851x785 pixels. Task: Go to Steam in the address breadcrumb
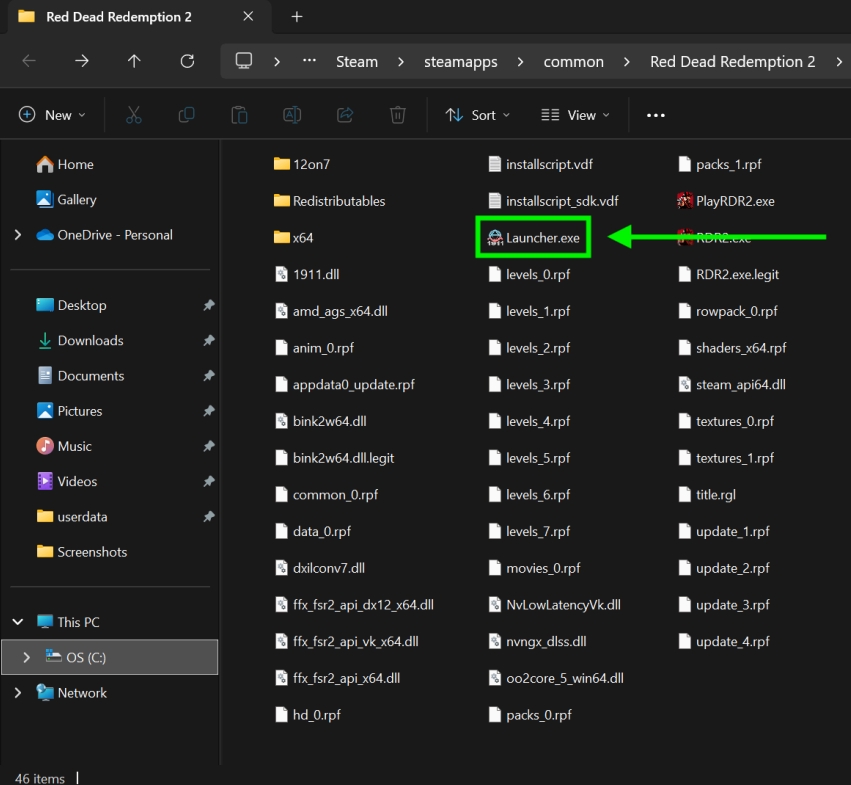357,62
